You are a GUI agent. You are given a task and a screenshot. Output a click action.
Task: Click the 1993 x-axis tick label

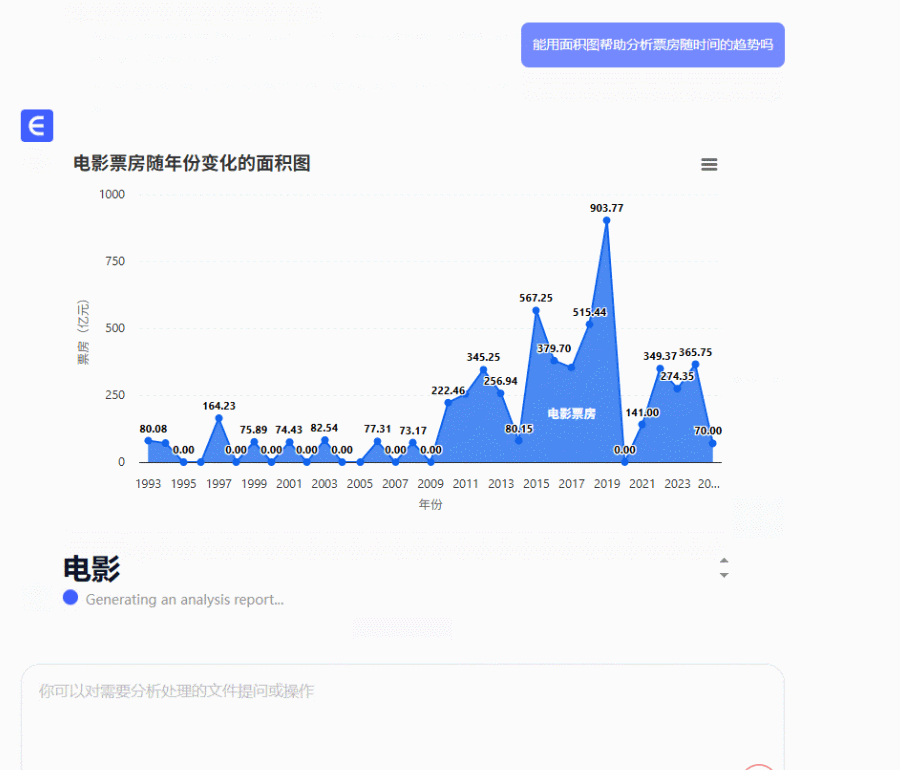(148, 484)
